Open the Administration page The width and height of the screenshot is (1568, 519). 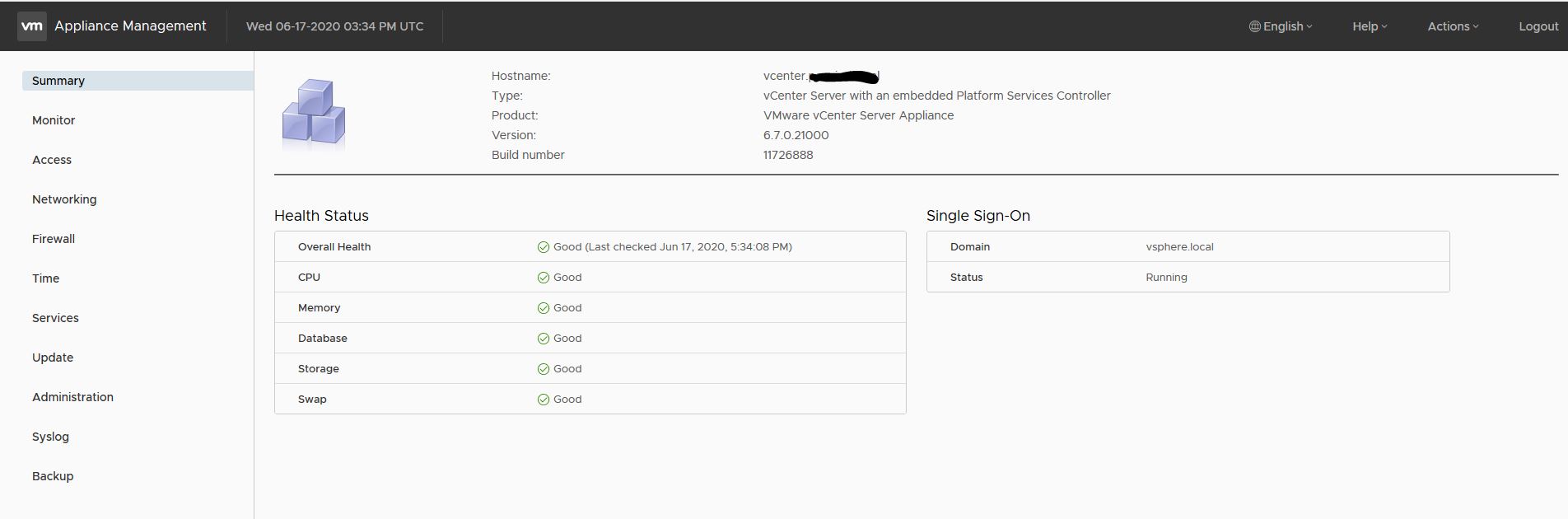coord(72,397)
